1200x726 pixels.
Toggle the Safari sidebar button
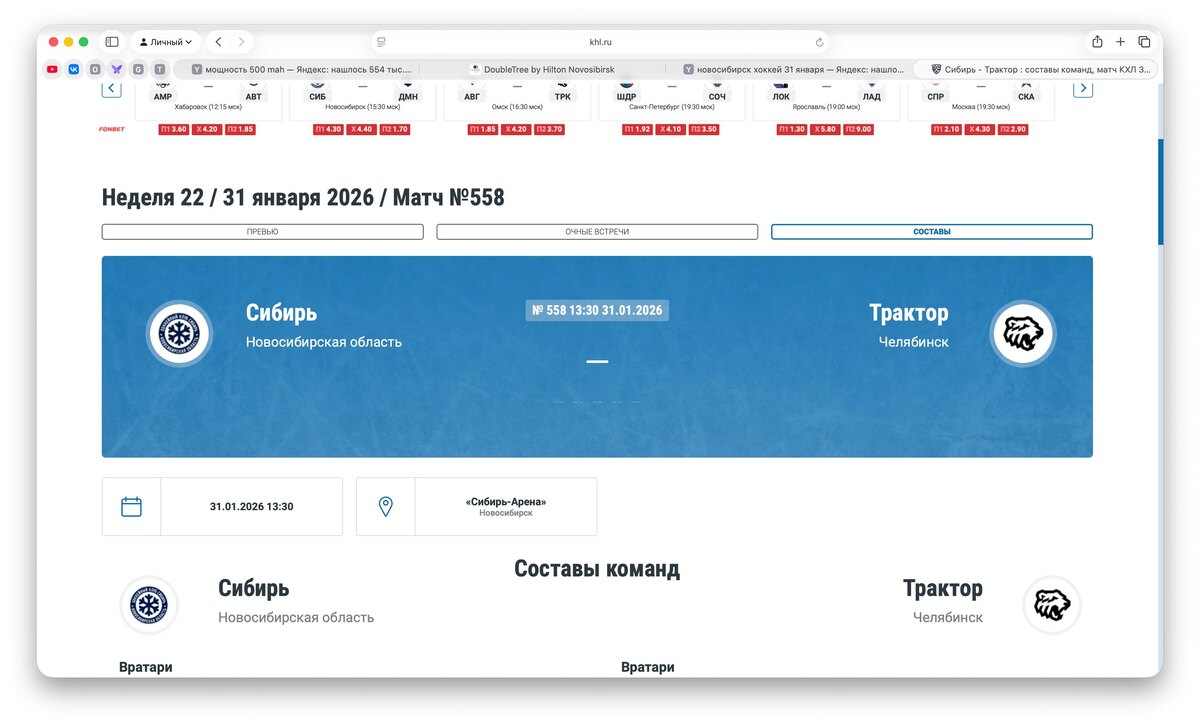tap(112, 42)
